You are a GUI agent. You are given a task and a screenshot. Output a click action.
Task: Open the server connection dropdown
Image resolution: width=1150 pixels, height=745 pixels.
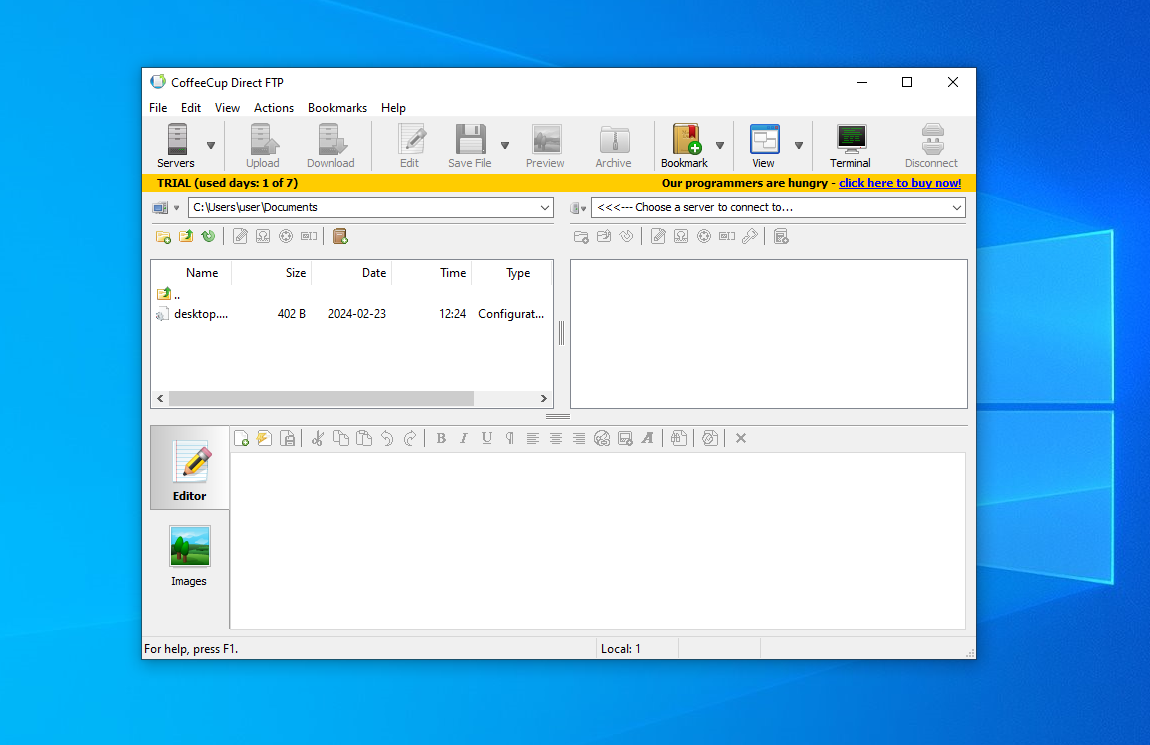point(957,207)
